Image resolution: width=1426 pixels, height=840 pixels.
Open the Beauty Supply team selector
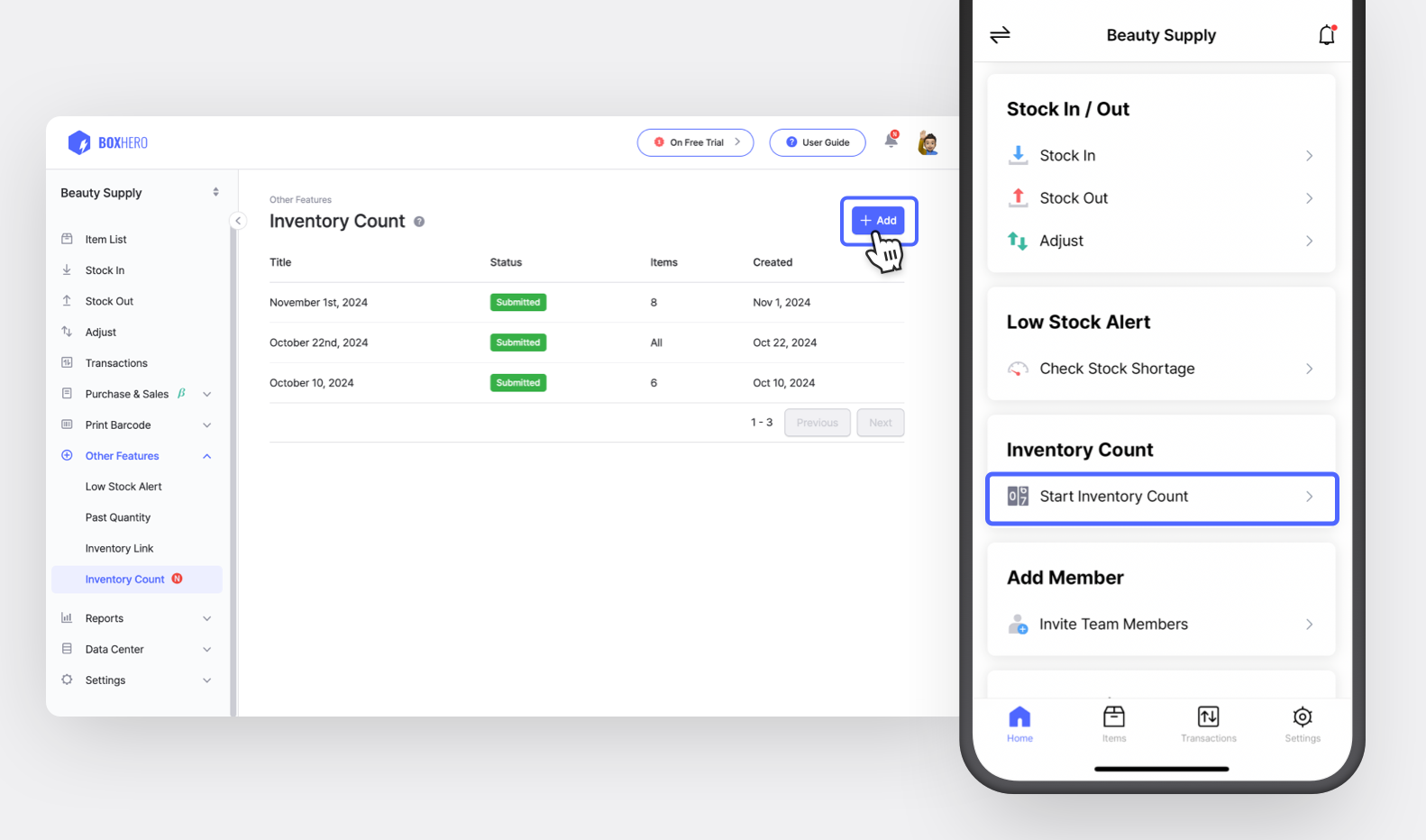140,193
